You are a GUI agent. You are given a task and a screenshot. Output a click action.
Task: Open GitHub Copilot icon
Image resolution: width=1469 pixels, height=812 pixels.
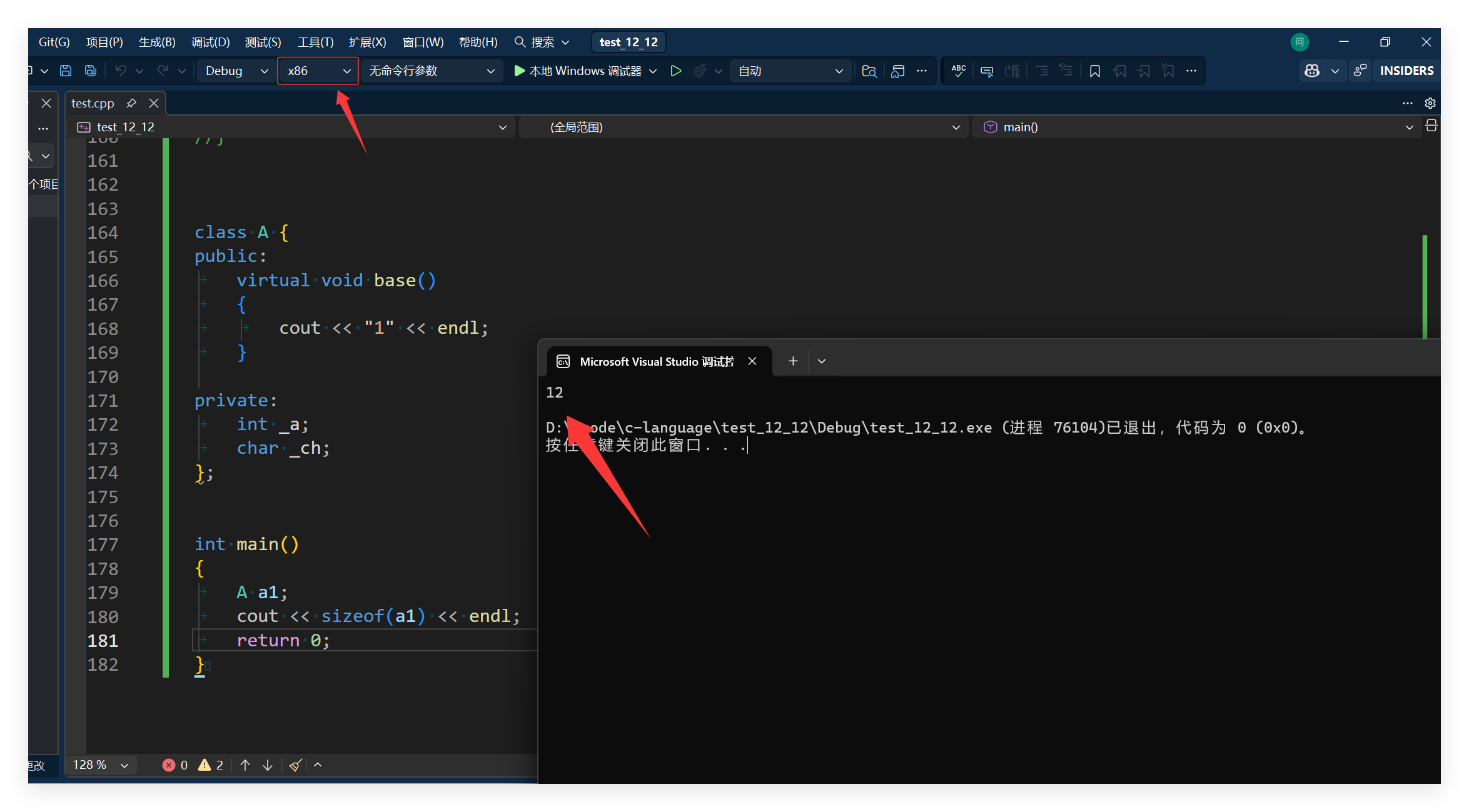1312,71
